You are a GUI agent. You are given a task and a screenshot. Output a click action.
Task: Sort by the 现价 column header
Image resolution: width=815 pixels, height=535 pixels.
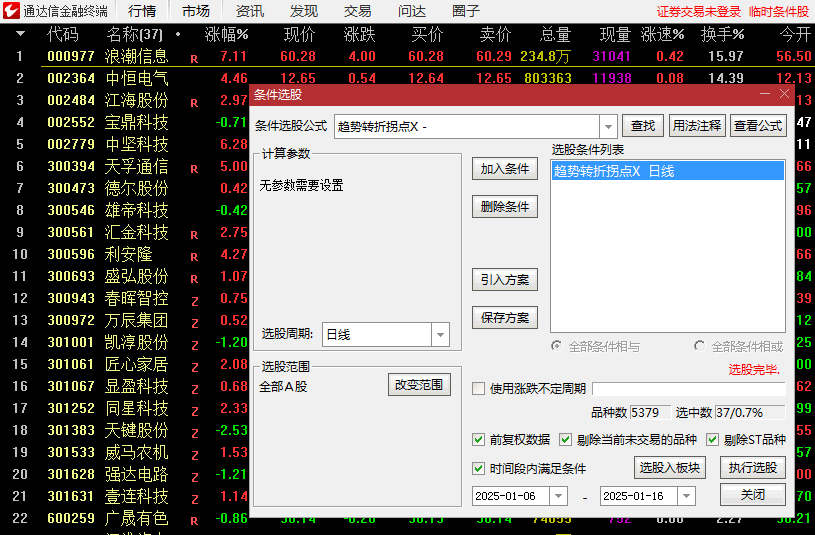coord(299,34)
